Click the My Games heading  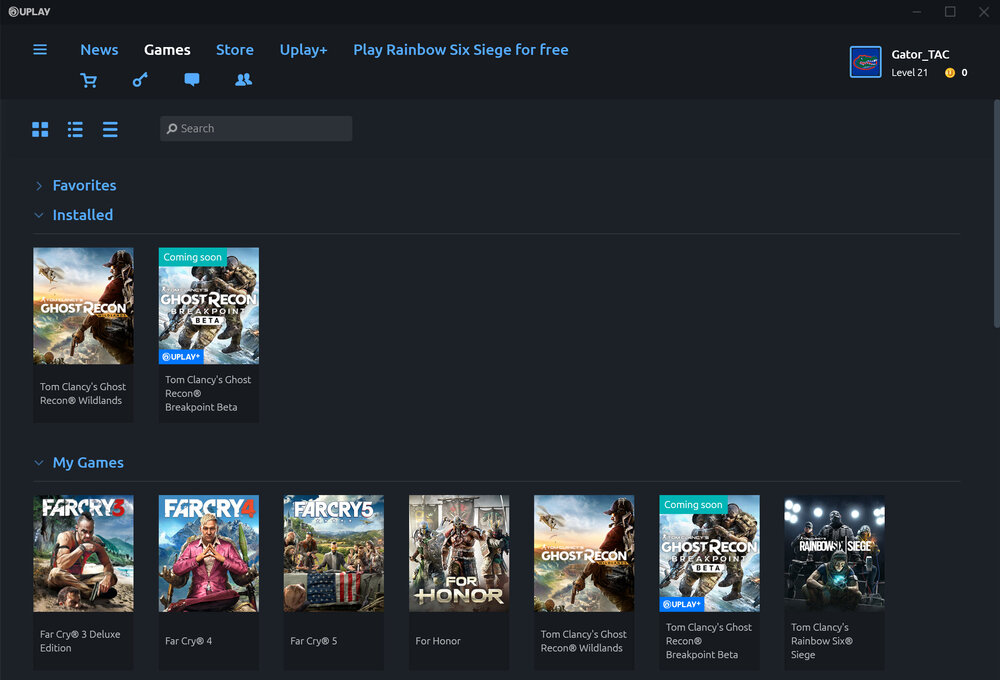(x=88, y=462)
